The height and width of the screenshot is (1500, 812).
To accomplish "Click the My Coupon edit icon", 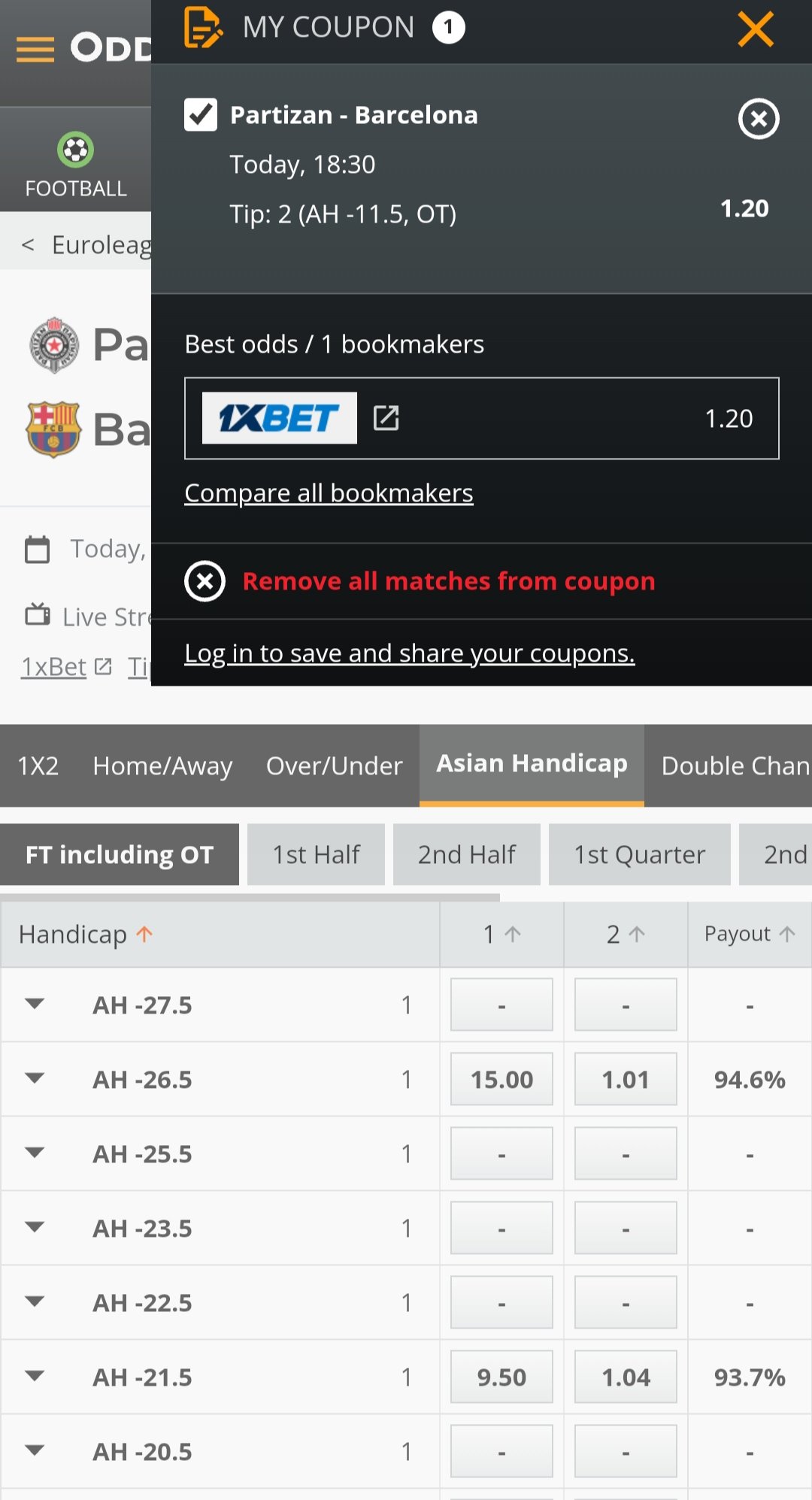I will (x=203, y=28).
